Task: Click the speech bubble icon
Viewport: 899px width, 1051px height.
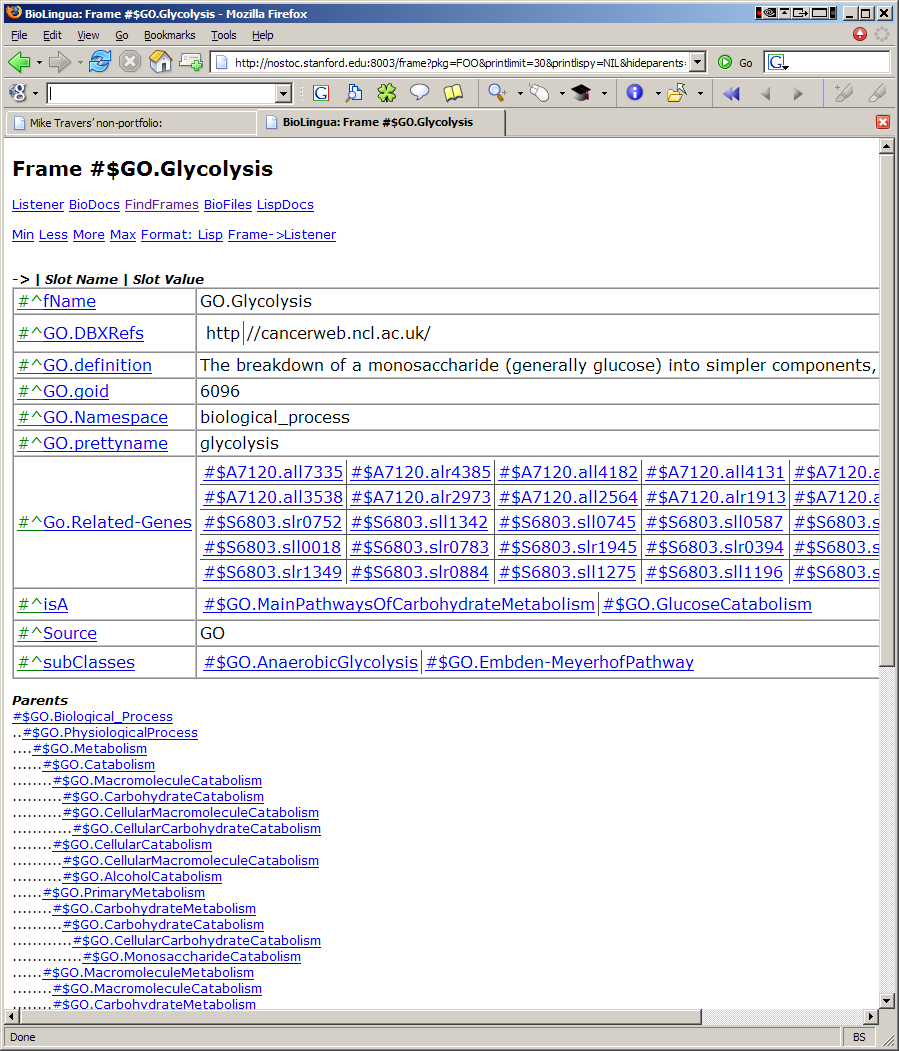Action: point(420,92)
